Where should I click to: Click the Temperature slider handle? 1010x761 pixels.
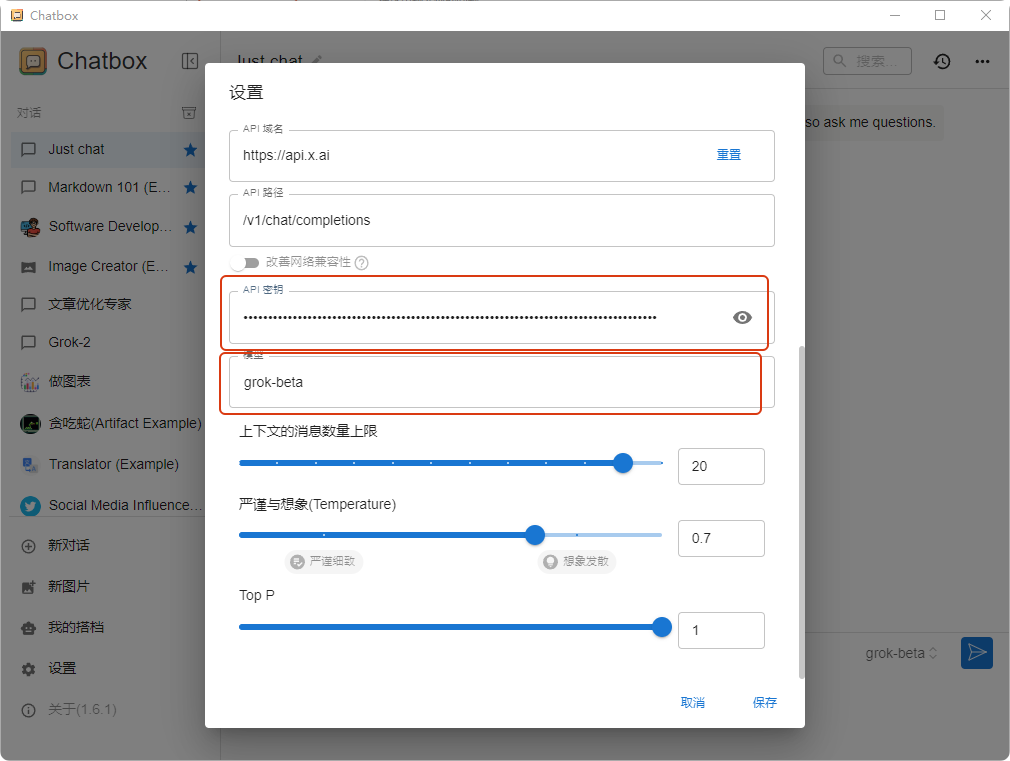(535, 535)
